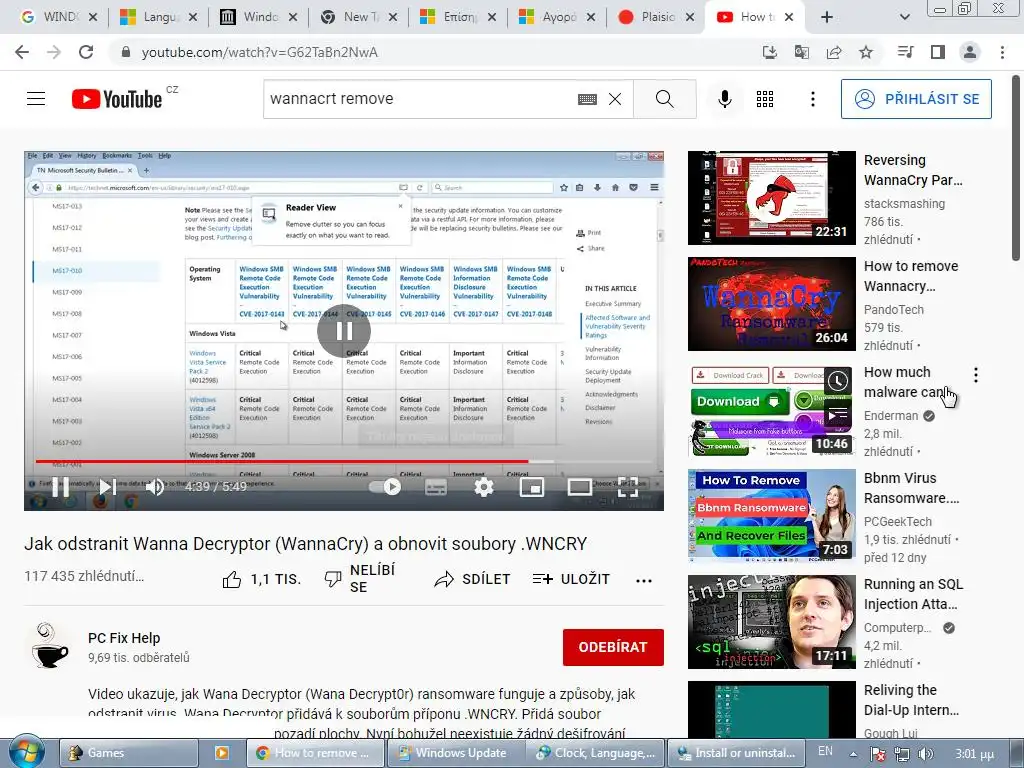Screen dimensions: 1024x768
Task: Start voice search with microphone
Action: [724, 99]
